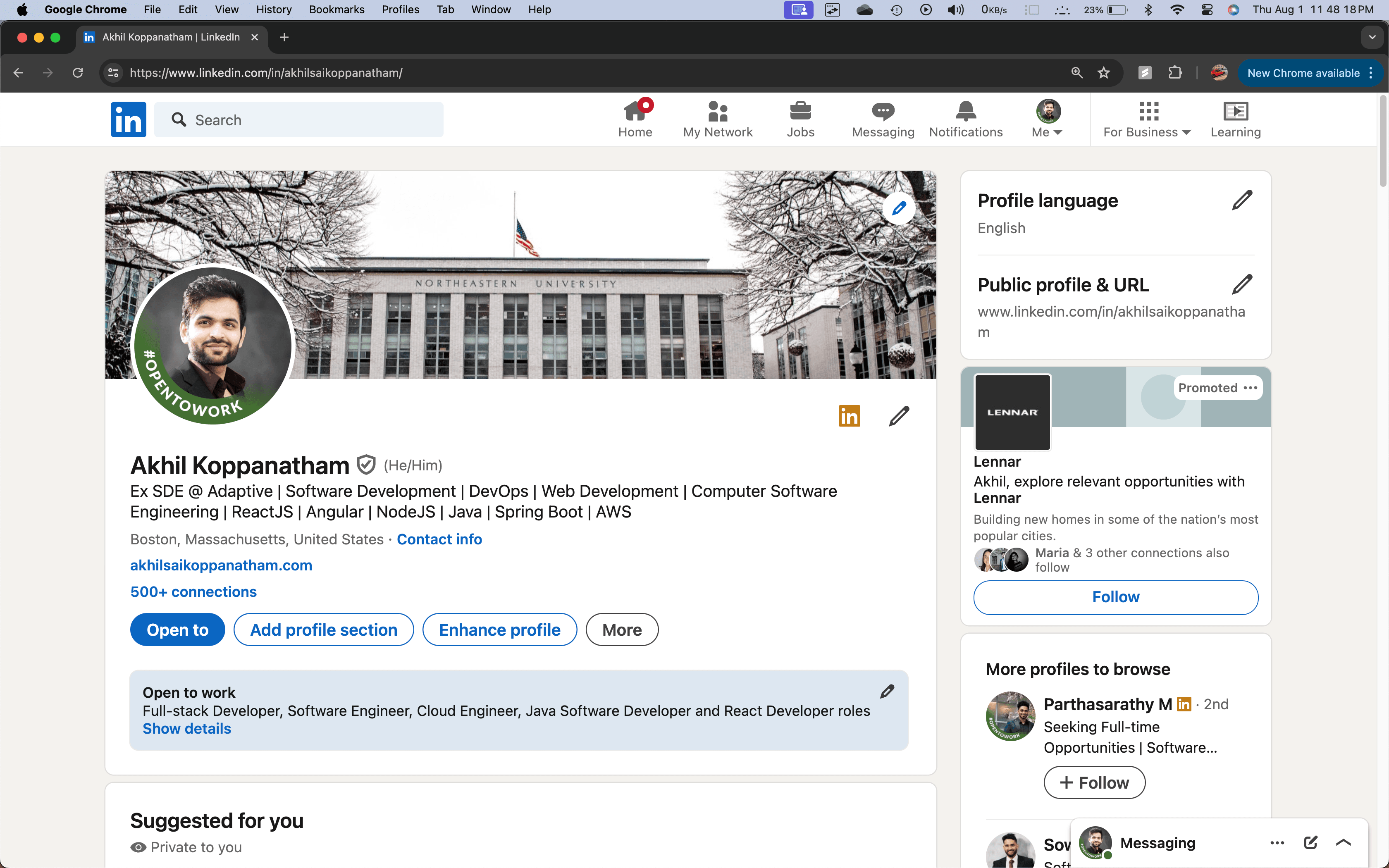Edit Profile language pencil icon

(x=1242, y=200)
